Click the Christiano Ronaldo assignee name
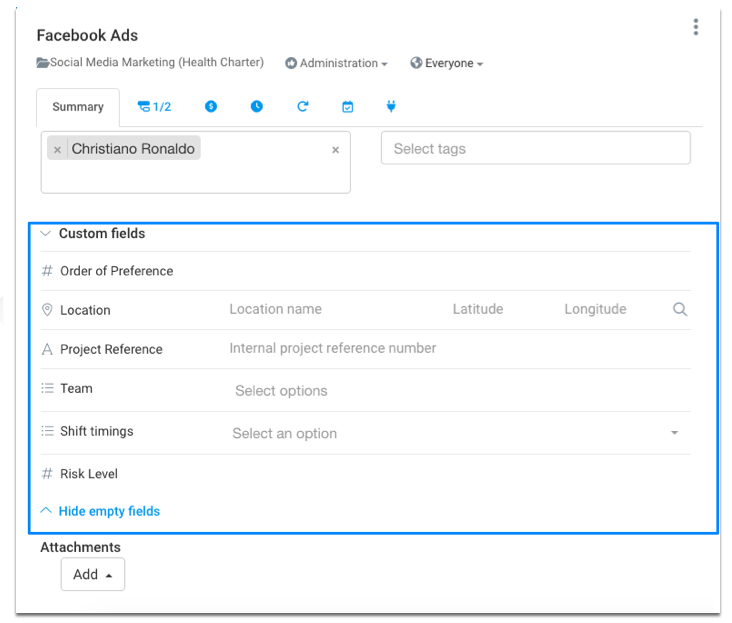 pyautogui.click(x=133, y=148)
